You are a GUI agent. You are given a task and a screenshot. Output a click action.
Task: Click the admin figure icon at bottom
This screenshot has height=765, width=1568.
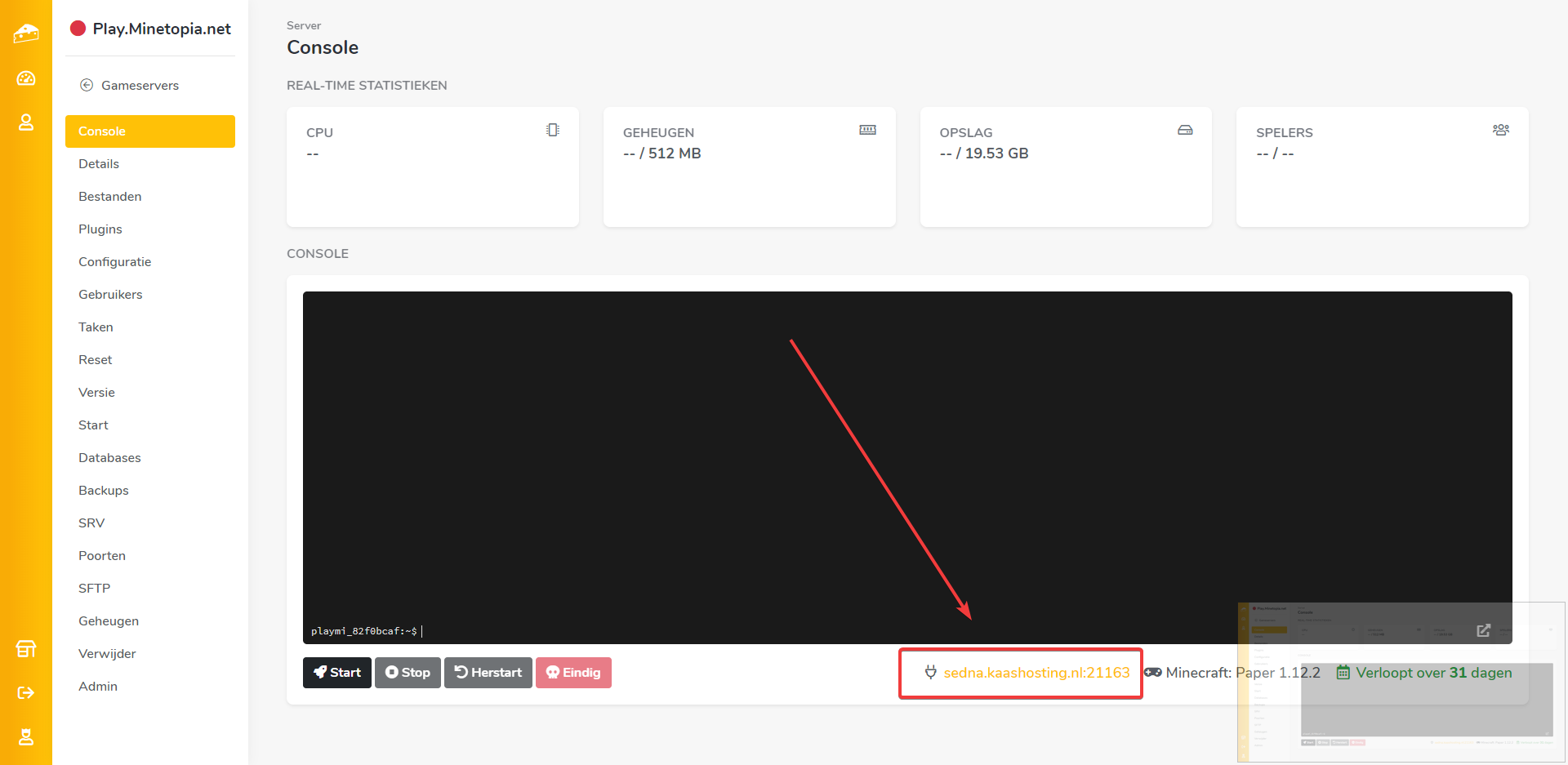[x=26, y=737]
